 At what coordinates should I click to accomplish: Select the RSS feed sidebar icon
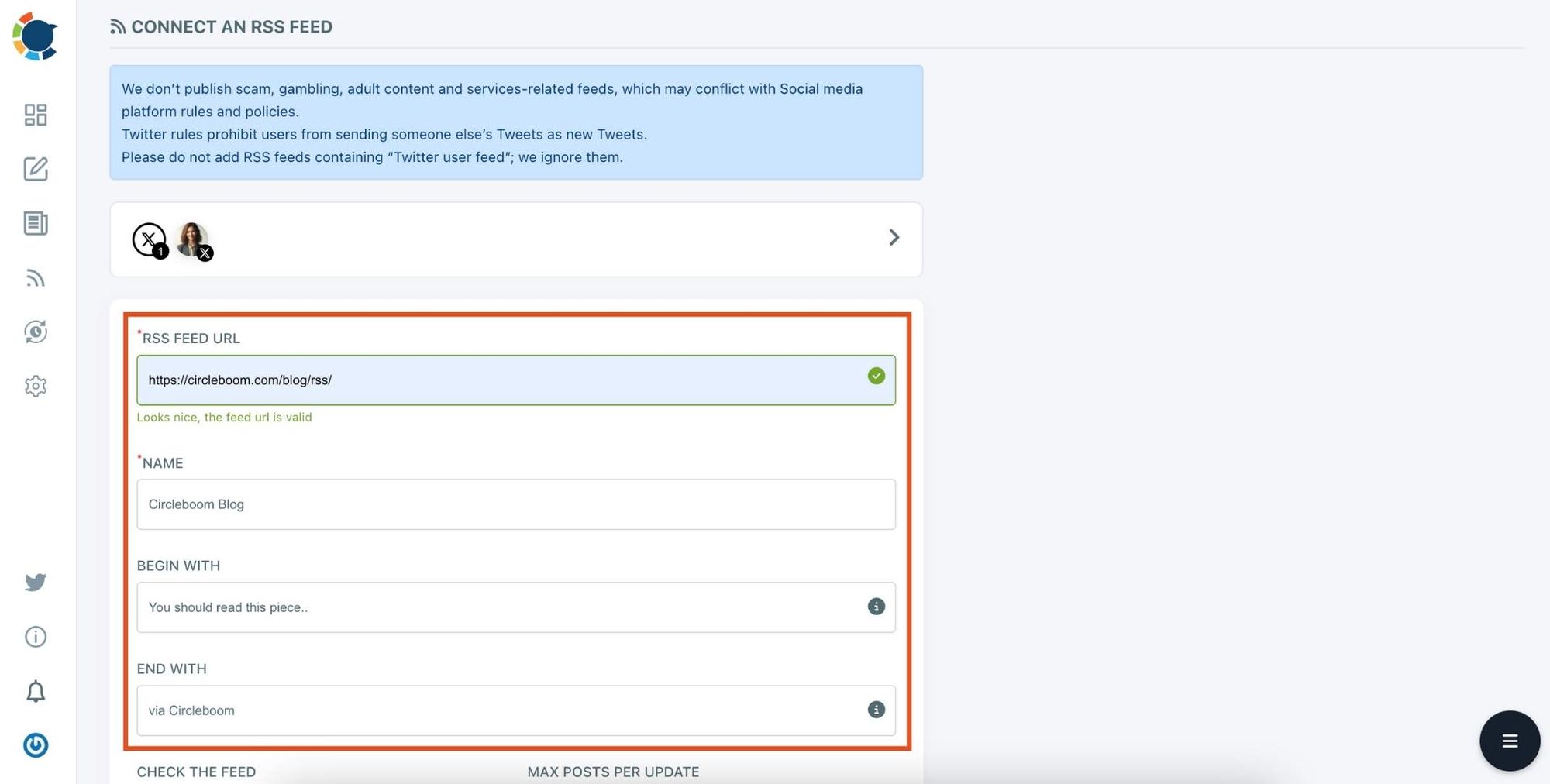pyautogui.click(x=35, y=278)
